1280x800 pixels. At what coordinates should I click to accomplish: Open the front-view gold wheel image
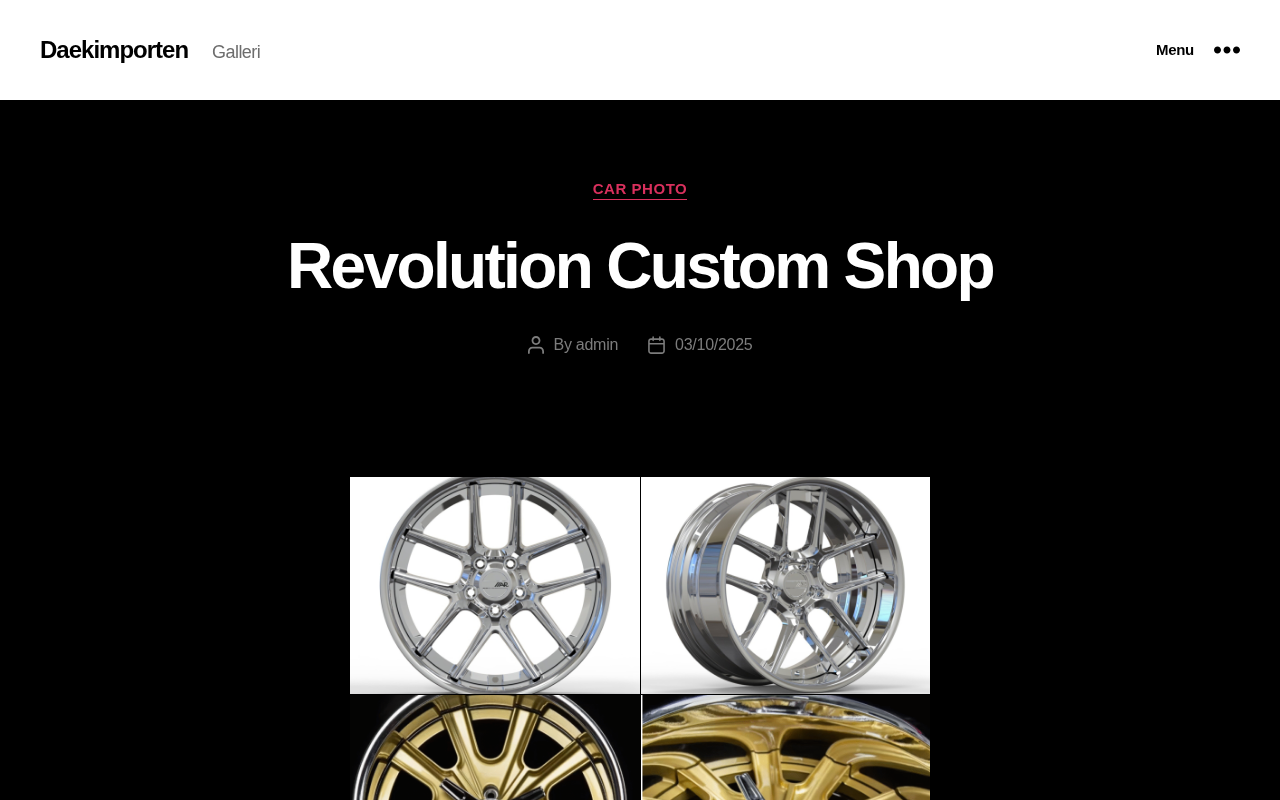click(495, 748)
